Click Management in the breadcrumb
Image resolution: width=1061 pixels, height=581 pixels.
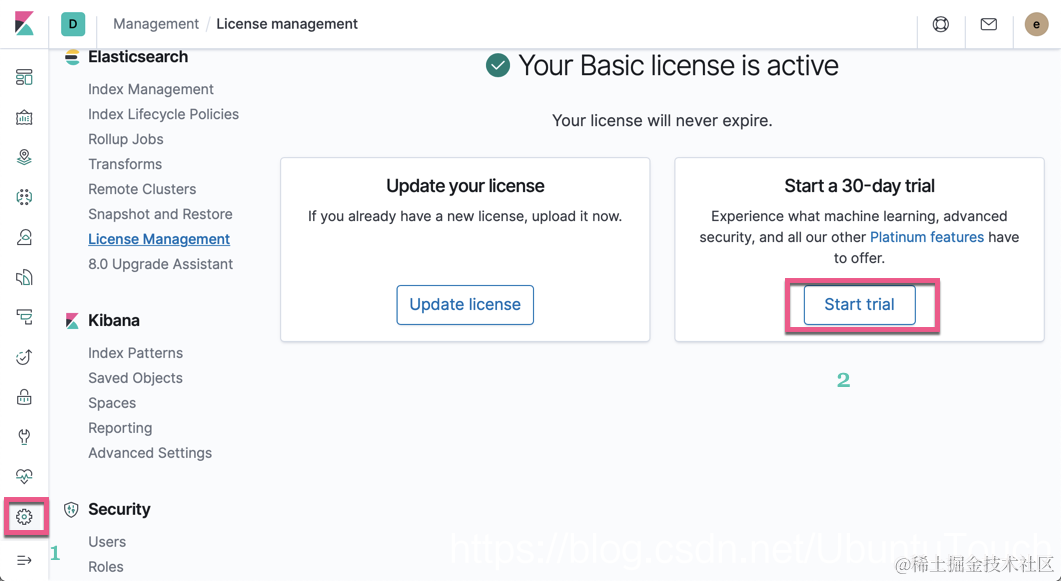click(156, 24)
